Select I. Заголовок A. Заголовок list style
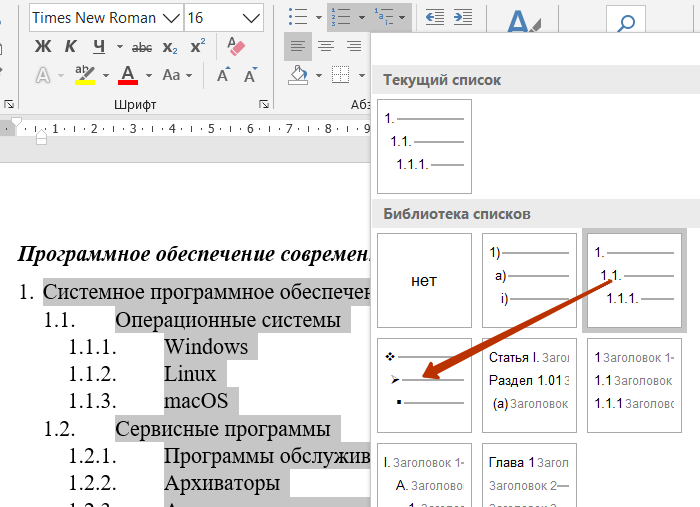 click(424, 475)
